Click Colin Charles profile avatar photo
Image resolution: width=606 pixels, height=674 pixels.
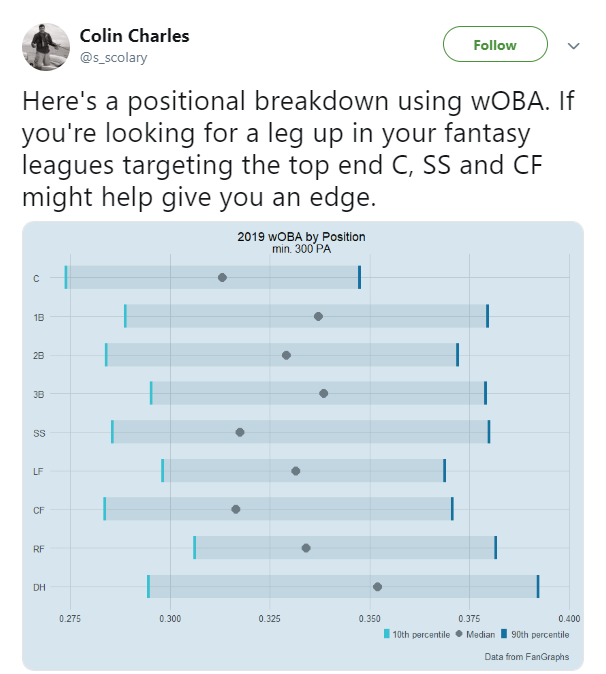click(x=46, y=47)
